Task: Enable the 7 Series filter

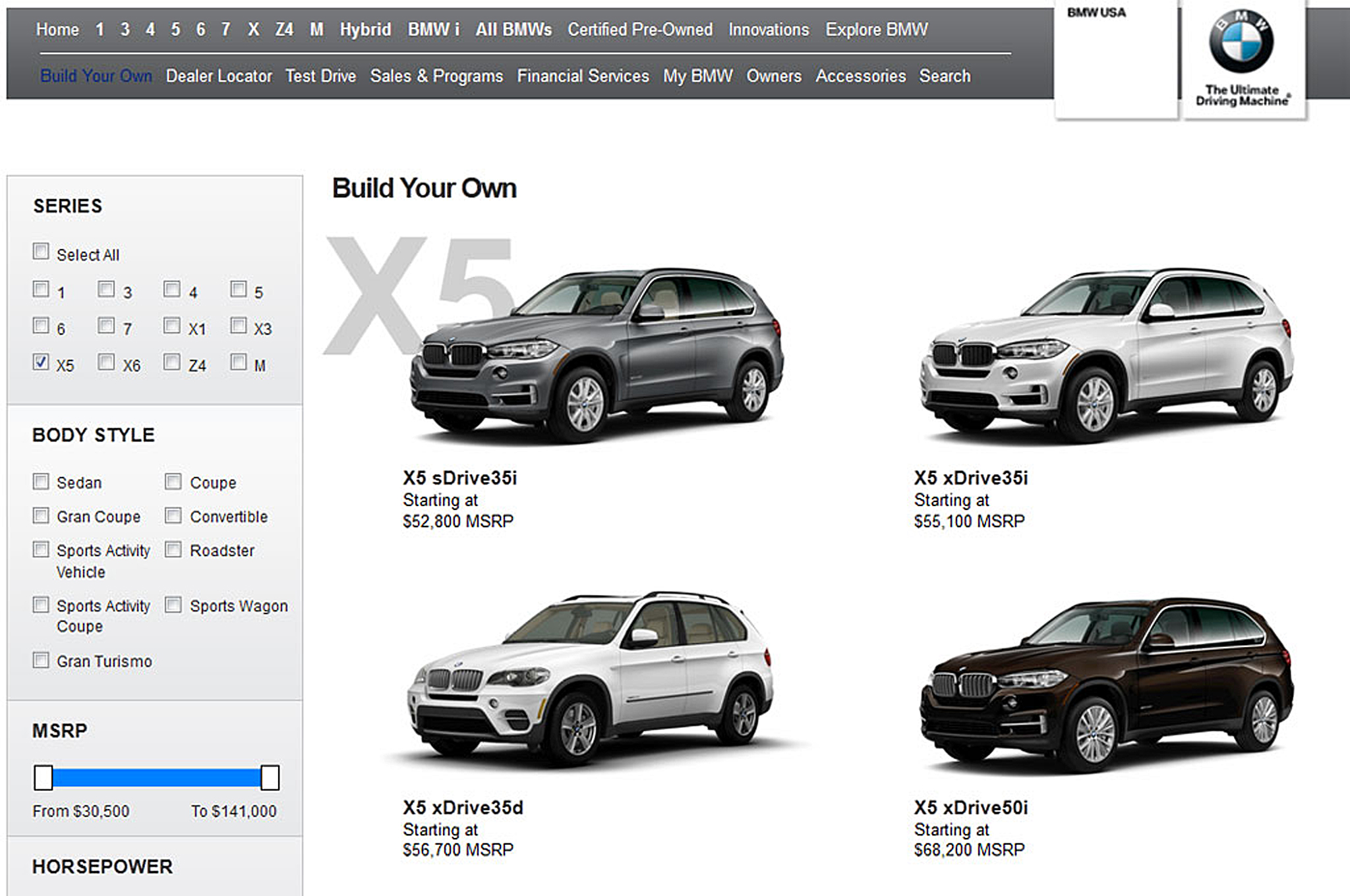Action: tap(106, 325)
